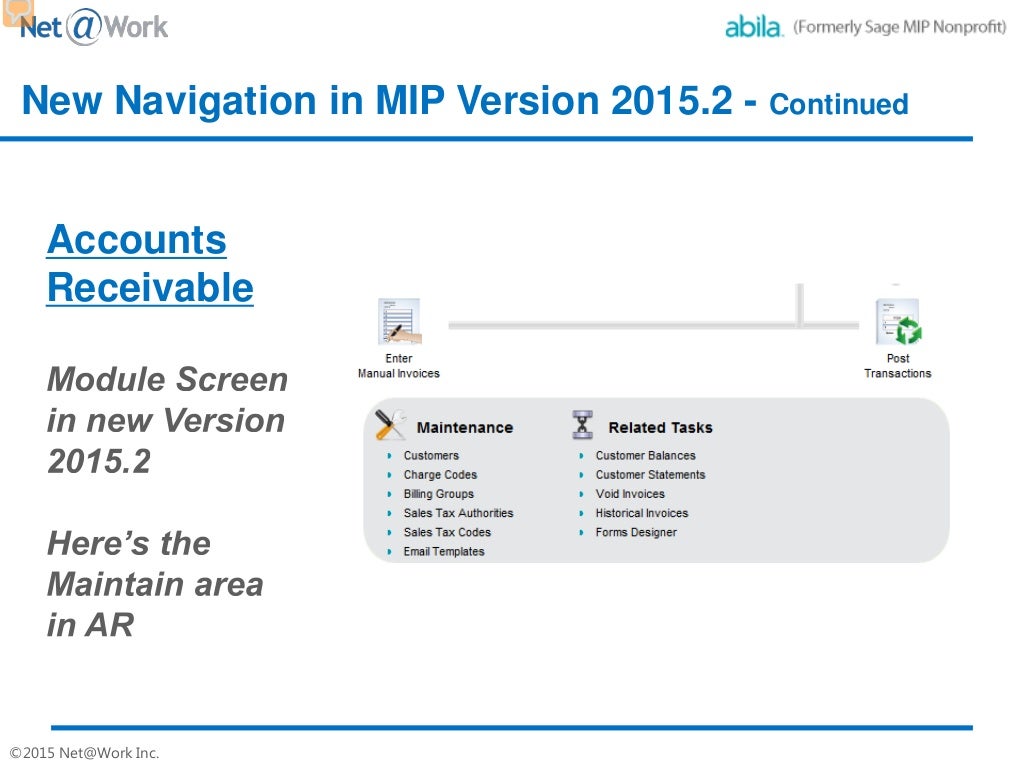
Task: Select Billing Groups
Action: tap(438, 494)
